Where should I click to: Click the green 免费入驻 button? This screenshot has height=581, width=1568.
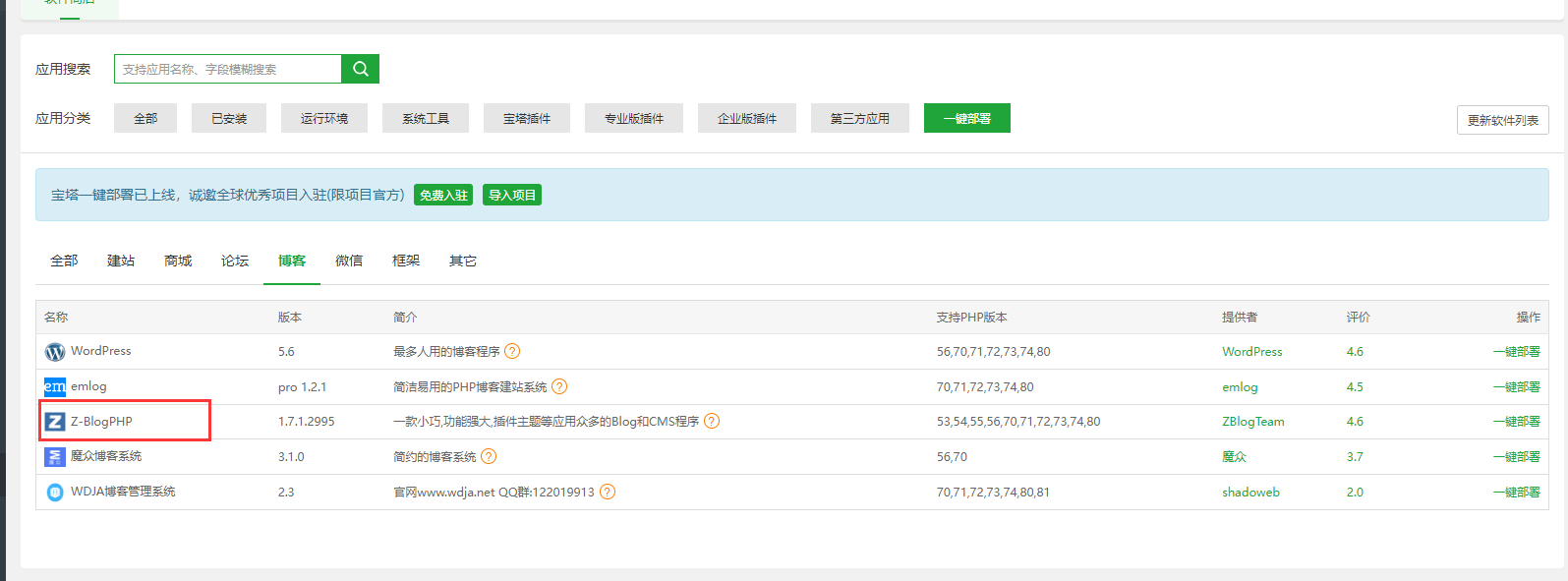[443, 195]
